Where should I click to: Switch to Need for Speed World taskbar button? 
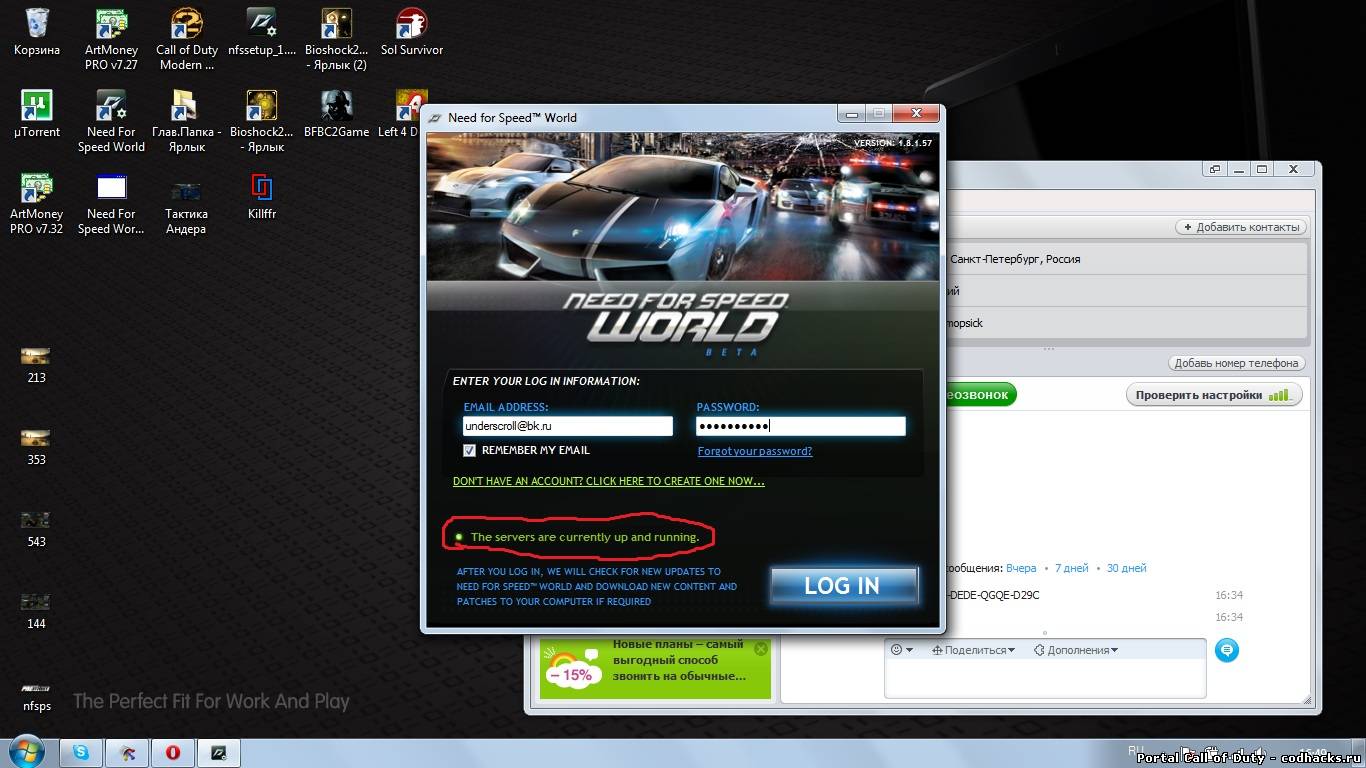click(218, 752)
